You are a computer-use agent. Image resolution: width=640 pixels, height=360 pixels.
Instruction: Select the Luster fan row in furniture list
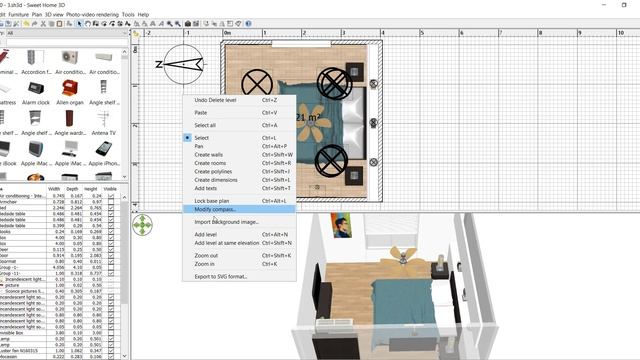pyautogui.click(x=60, y=350)
